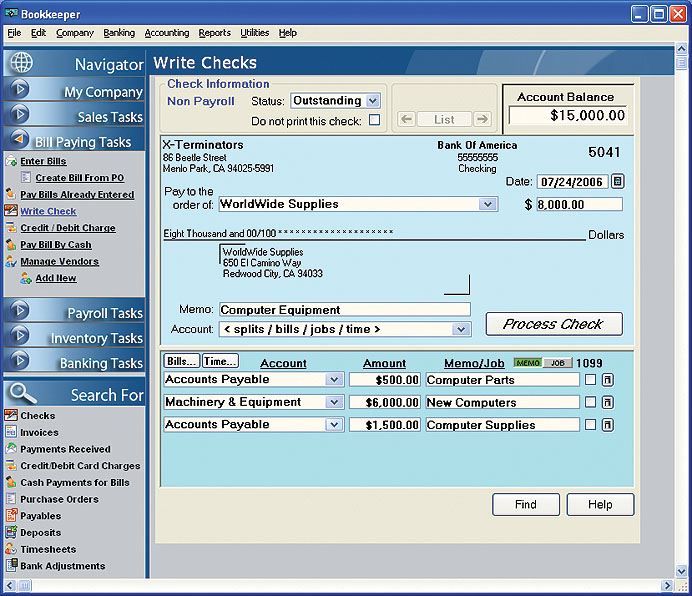The height and width of the screenshot is (596, 692).
Task: Open the Pay to the order of dropdown
Action: coord(487,204)
